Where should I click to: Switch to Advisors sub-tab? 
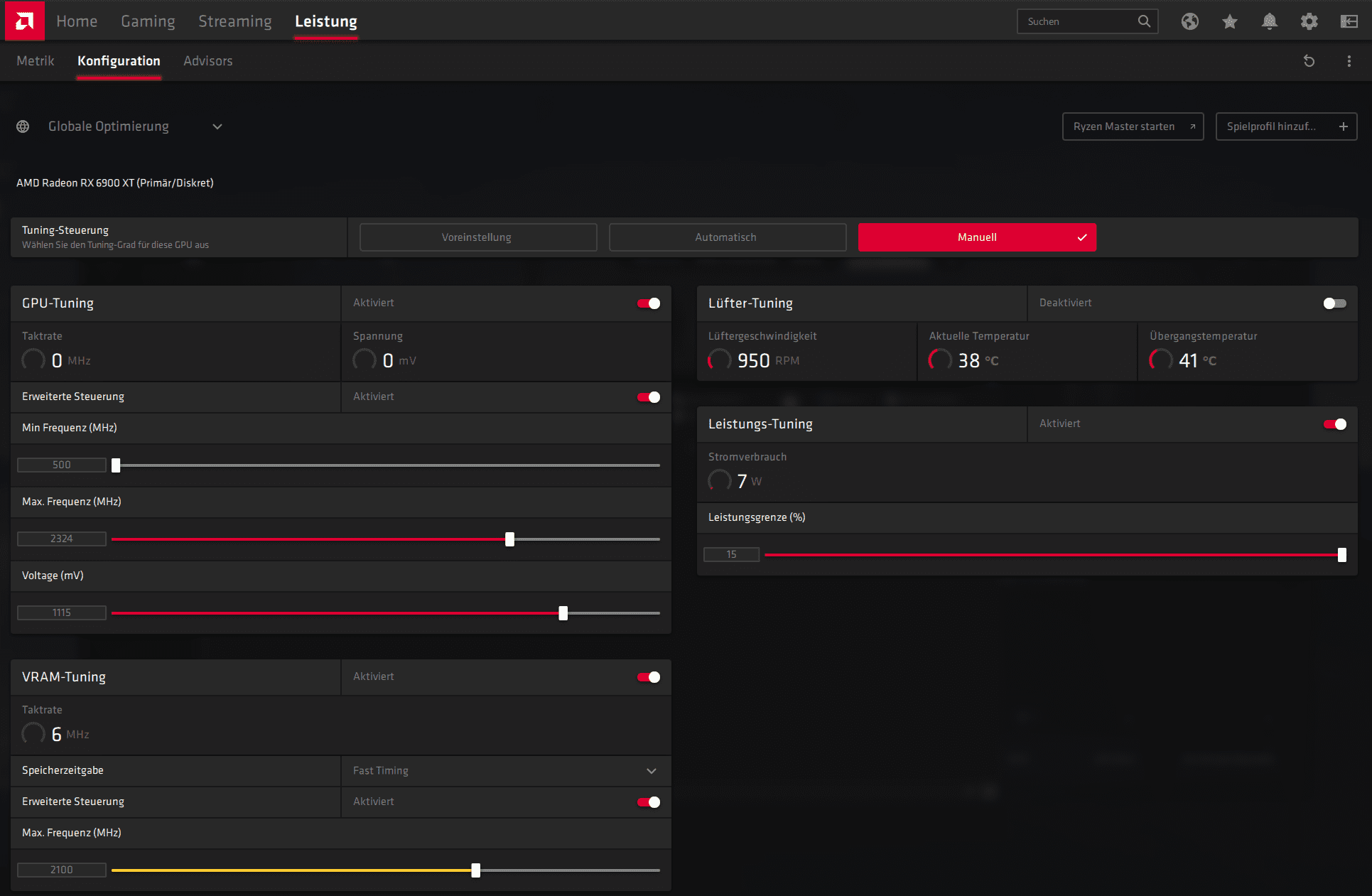208,61
